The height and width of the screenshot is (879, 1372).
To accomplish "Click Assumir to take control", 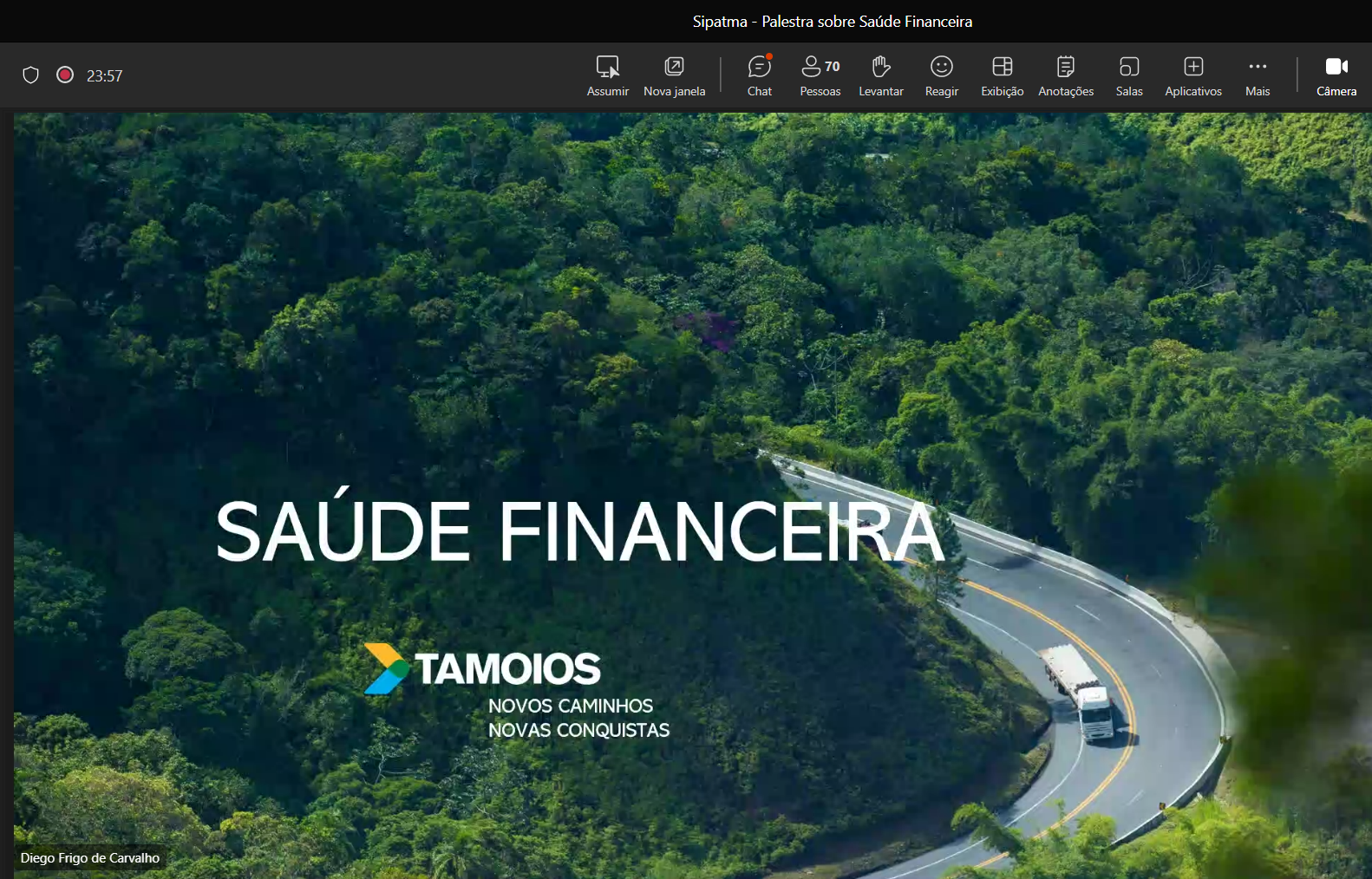I will pyautogui.click(x=607, y=76).
